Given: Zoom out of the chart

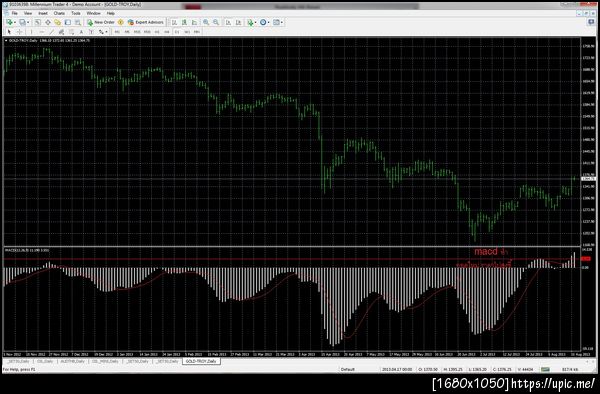Looking at the screenshot, I should coord(216,23).
